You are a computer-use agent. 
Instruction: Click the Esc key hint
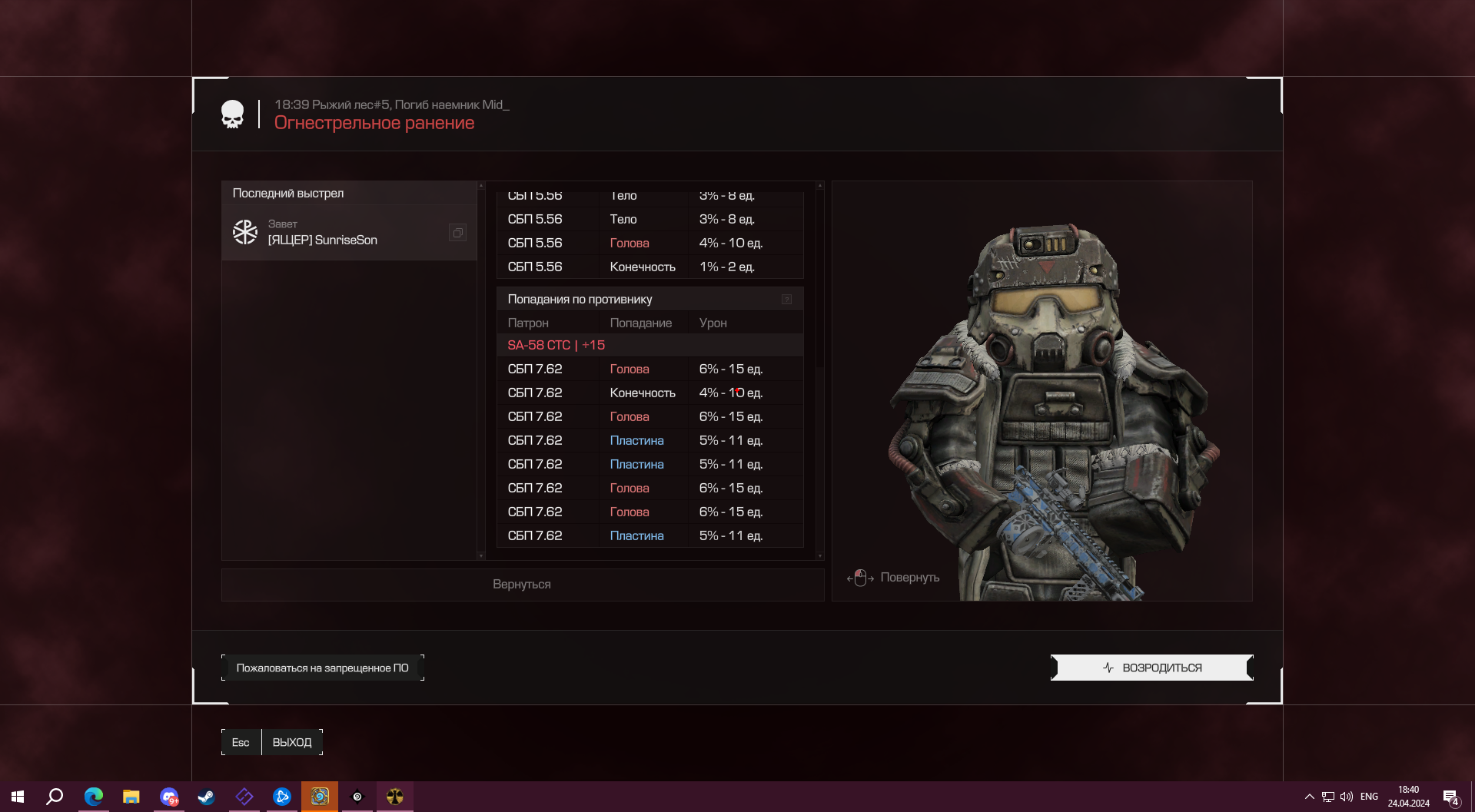click(241, 742)
